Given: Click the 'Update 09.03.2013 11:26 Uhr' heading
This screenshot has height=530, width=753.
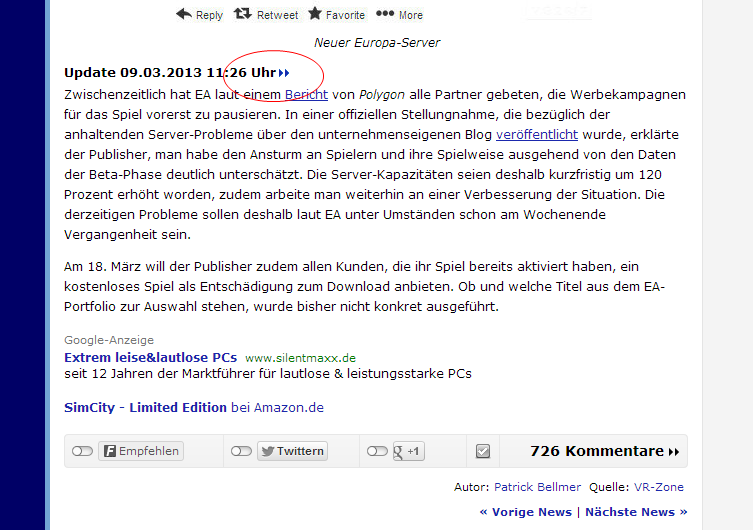Looking at the screenshot, I should (x=170, y=72).
